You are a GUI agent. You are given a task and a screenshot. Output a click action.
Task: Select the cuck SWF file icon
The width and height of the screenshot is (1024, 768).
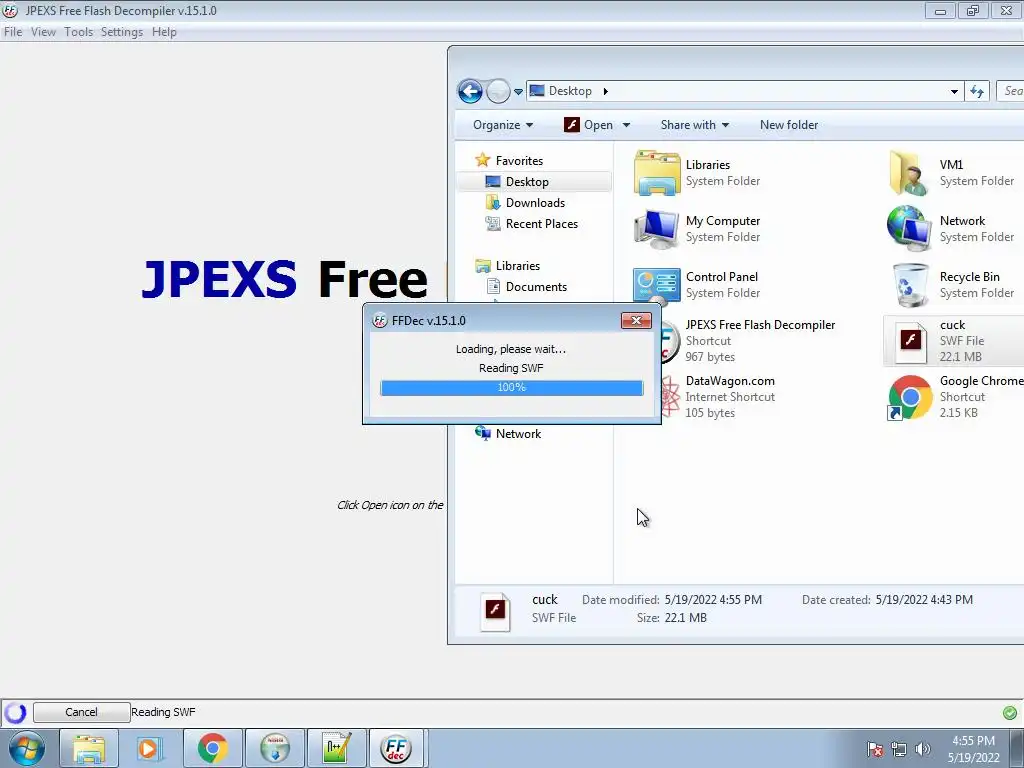910,341
